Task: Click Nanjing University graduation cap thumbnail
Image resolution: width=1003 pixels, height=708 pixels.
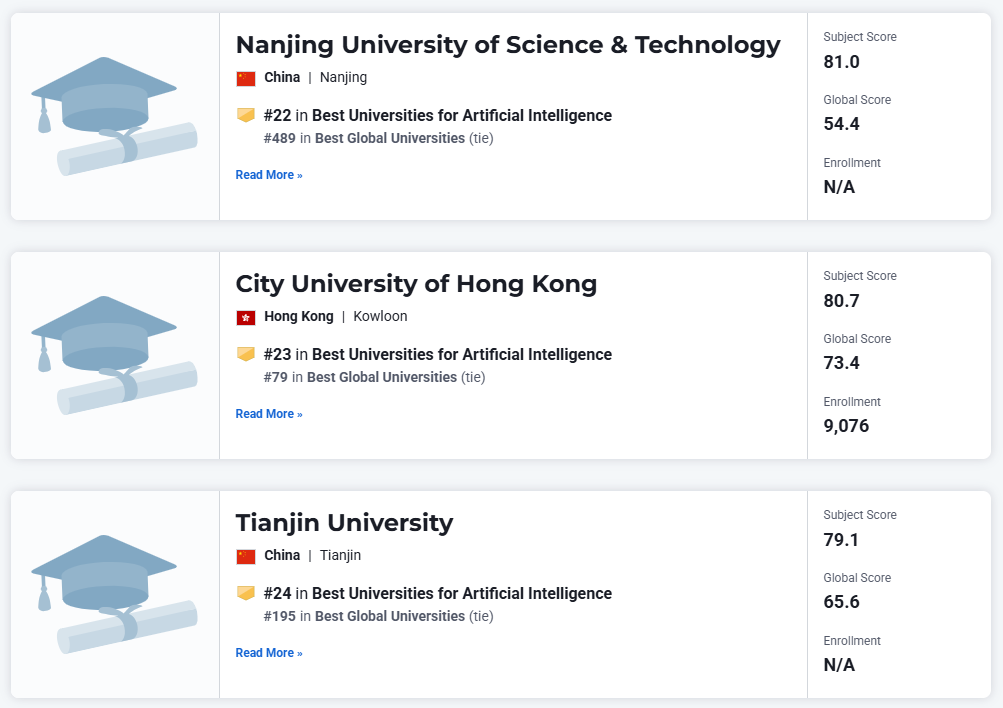Action: [x=115, y=116]
